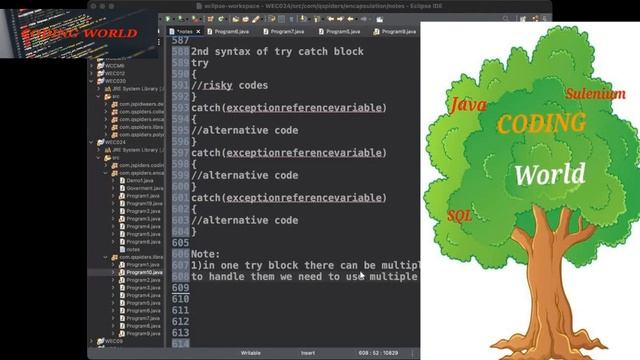Expand the Demo1.java tree node
The width and height of the screenshot is (640, 360).
tap(113, 180)
